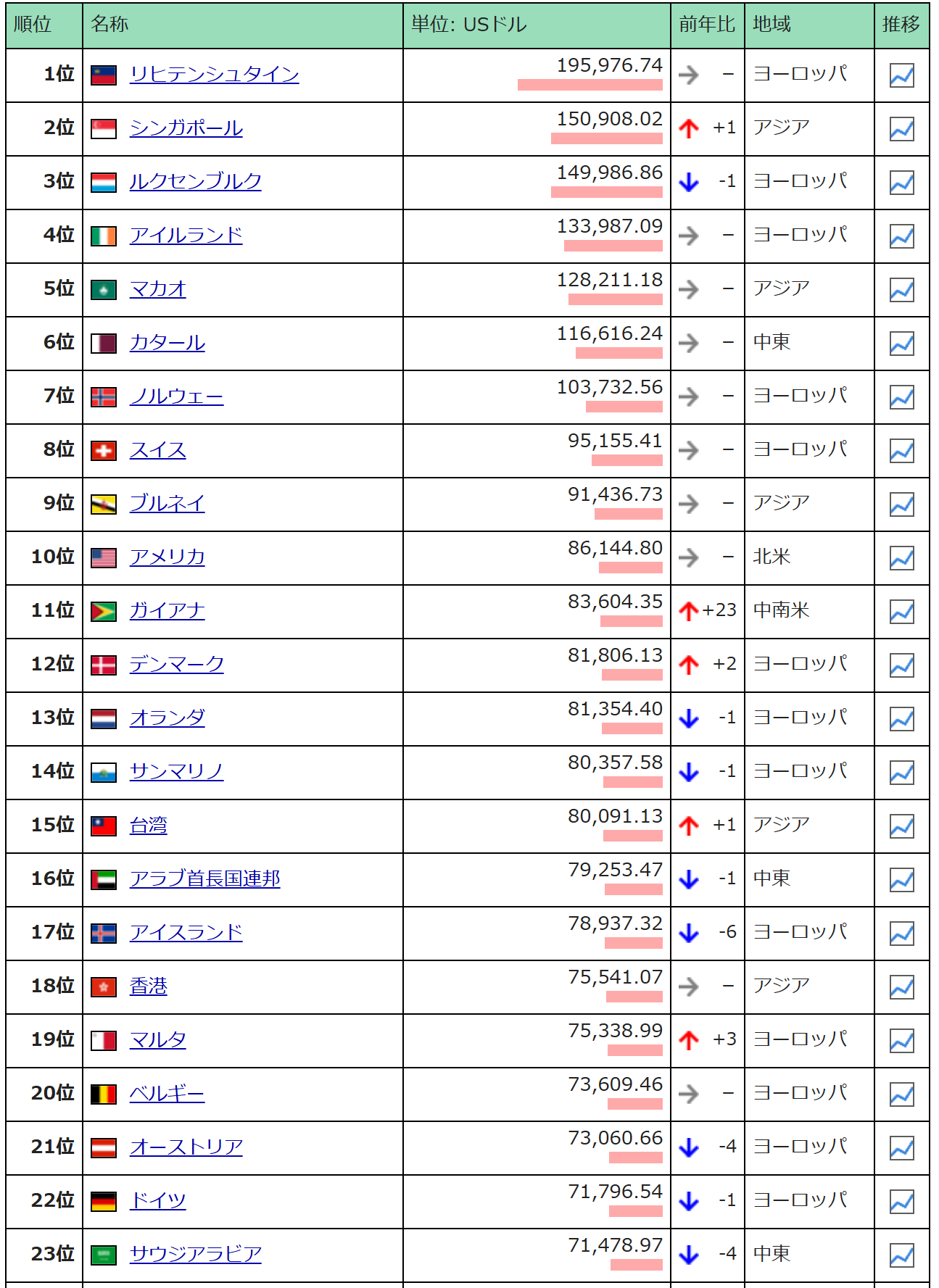Image resolution: width=939 pixels, height=1288 pixels.
Task: Click the Switzerland flag icon
Action: coord(104,451)
